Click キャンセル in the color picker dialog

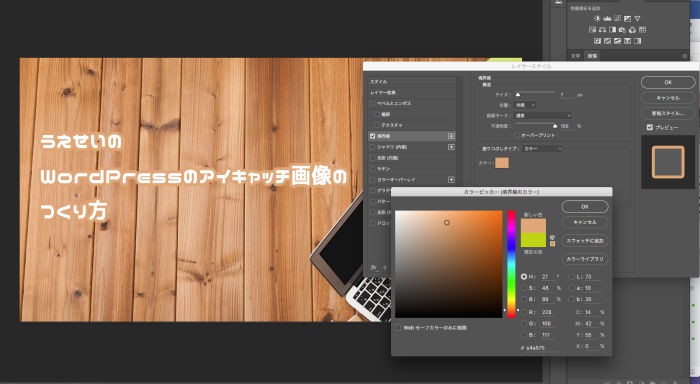(585, 222)
